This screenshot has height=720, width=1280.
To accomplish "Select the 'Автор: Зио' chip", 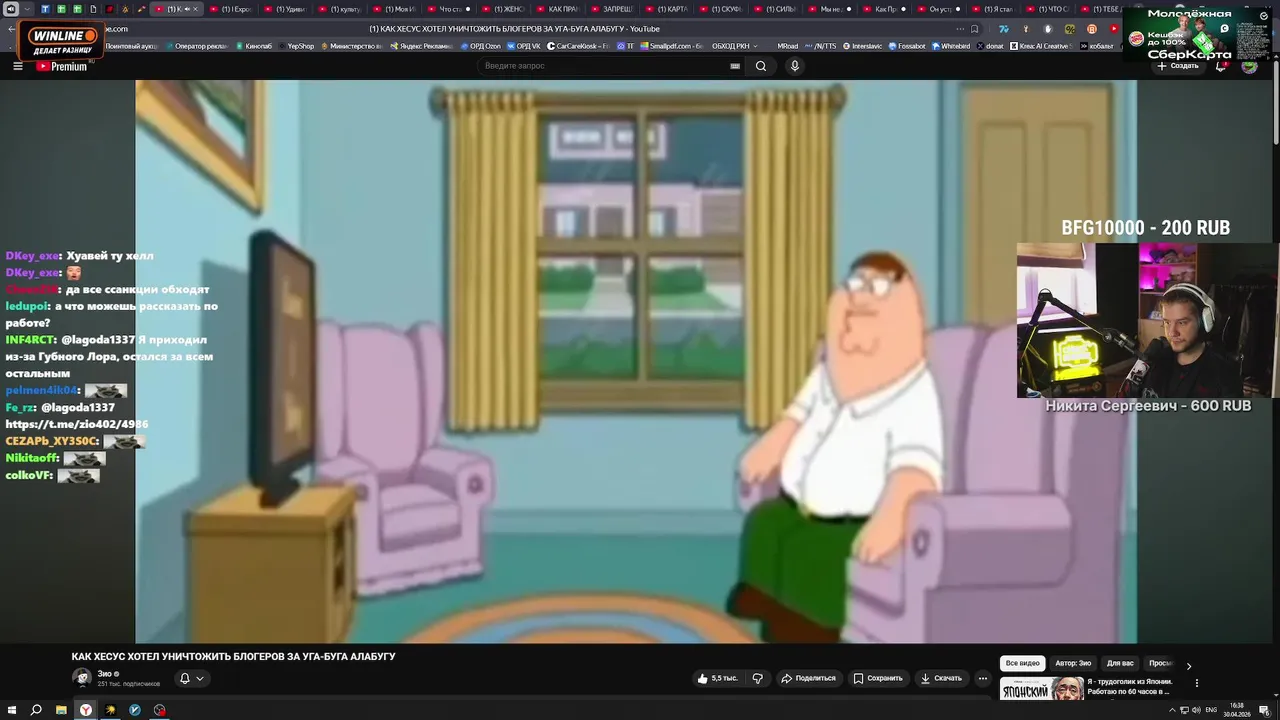I will coord(1073,663).
